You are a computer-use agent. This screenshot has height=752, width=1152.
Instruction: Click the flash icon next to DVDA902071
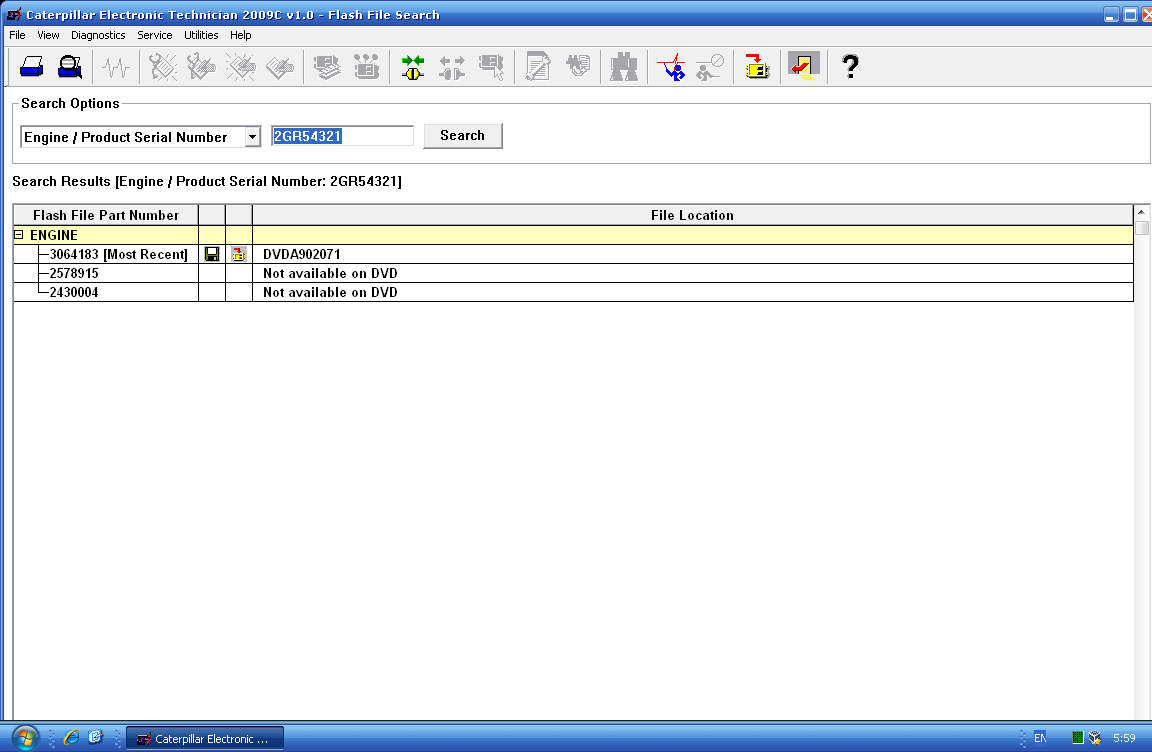(238, 254)
